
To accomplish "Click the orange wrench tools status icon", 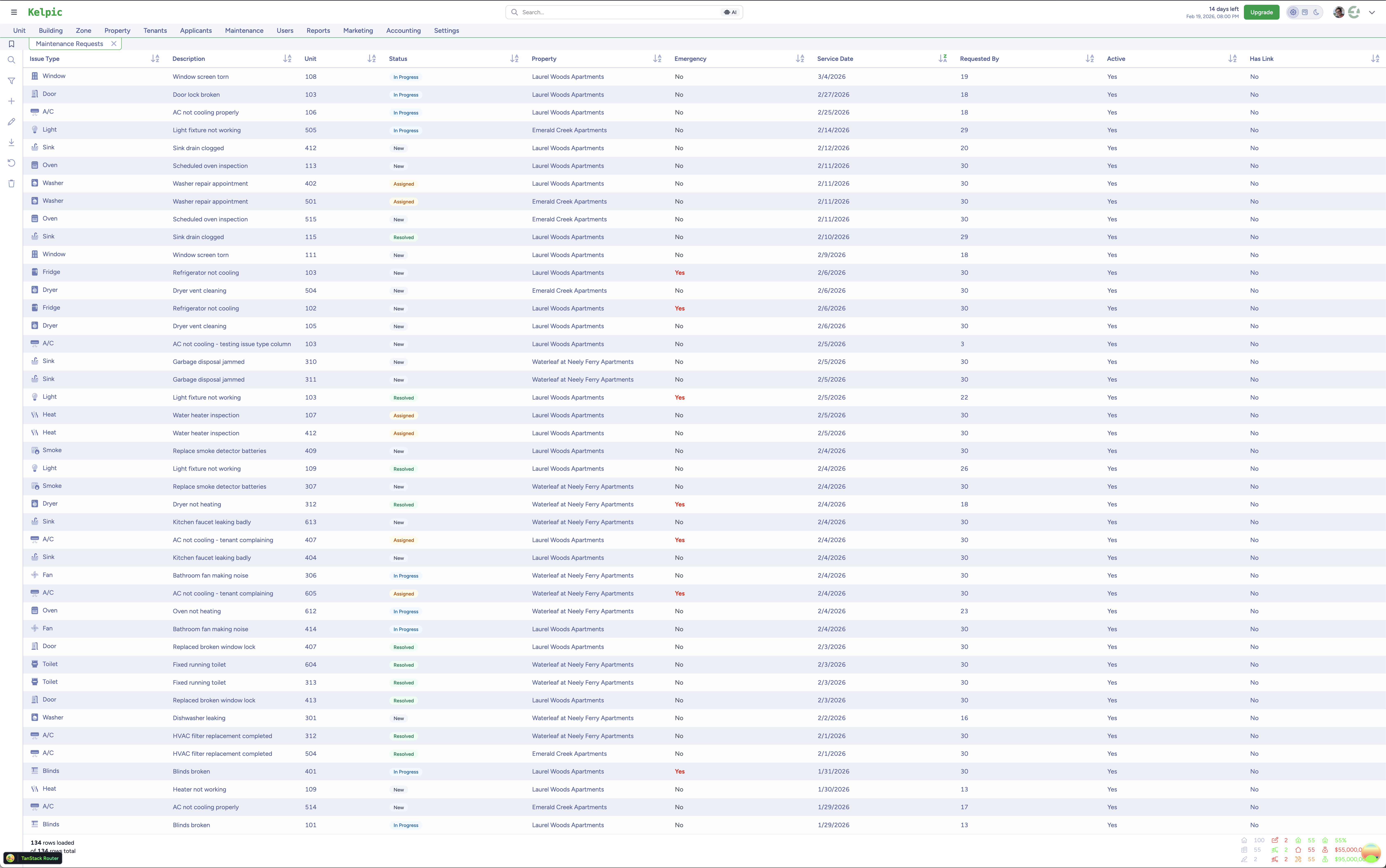I will coord(1298,859).
